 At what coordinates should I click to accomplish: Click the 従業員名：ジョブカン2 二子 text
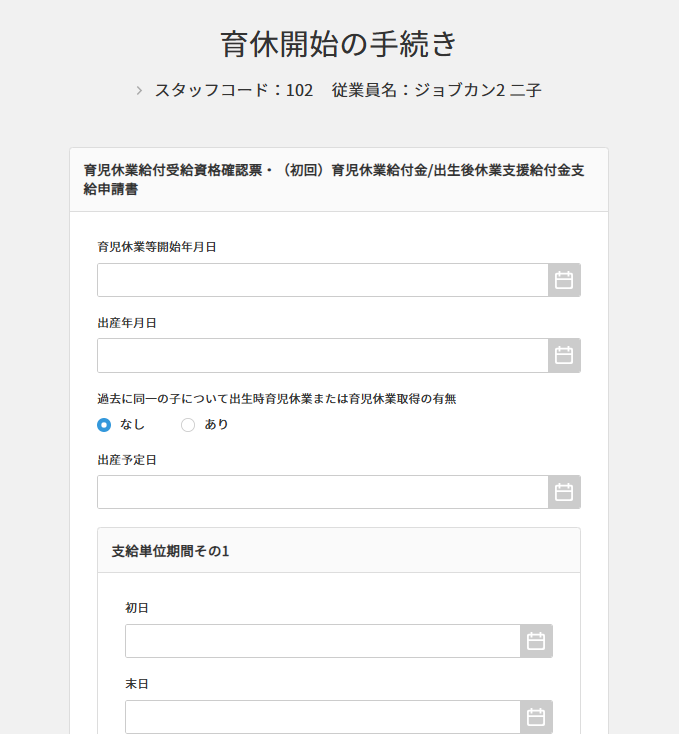coord(436,90)
